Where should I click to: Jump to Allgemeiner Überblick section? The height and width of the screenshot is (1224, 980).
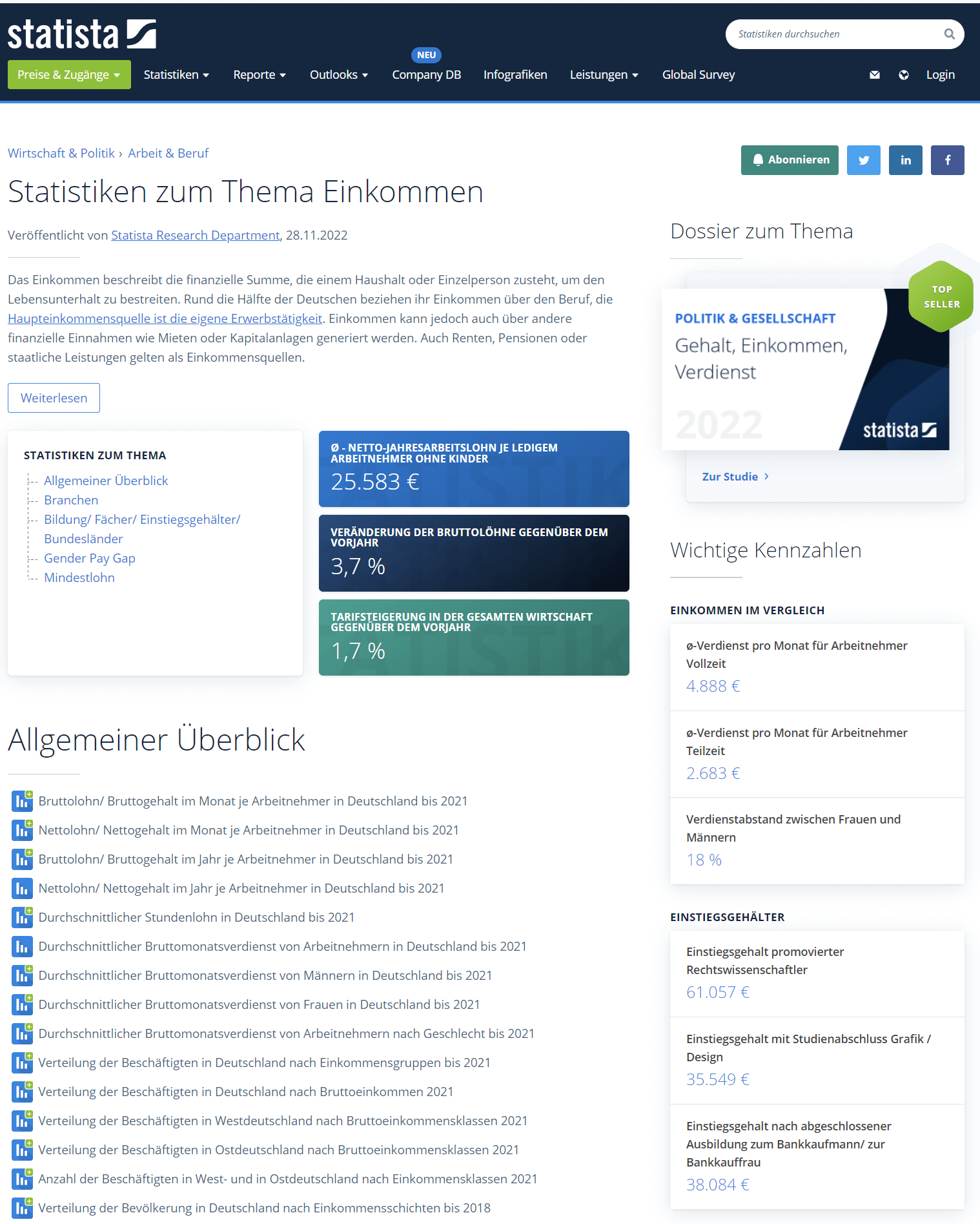tap(106, 481)
